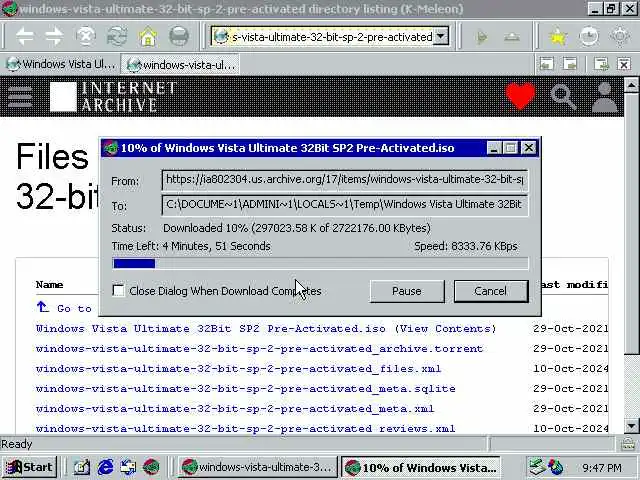
Task: Click the Print toolbar icon
Action: 179,37
